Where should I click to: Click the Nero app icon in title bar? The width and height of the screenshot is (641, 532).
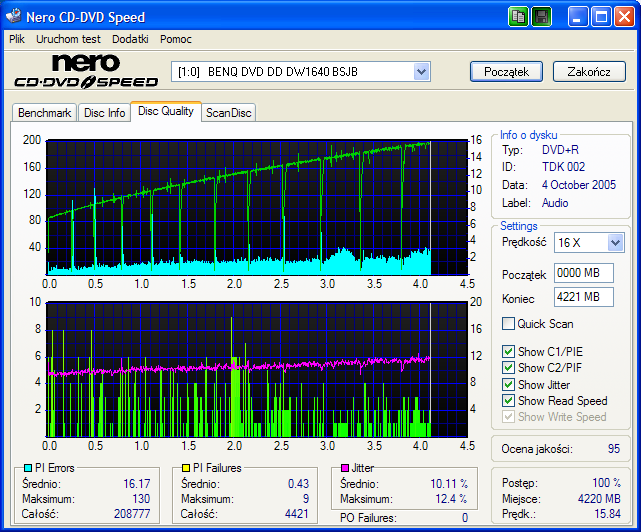coord(13,16)
